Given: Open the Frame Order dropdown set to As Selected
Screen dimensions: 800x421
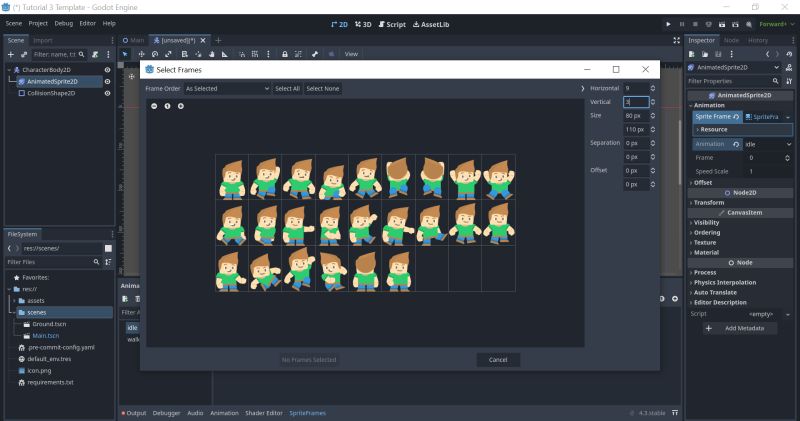Looking at the screenshot, I should click(x=227, y=89).
